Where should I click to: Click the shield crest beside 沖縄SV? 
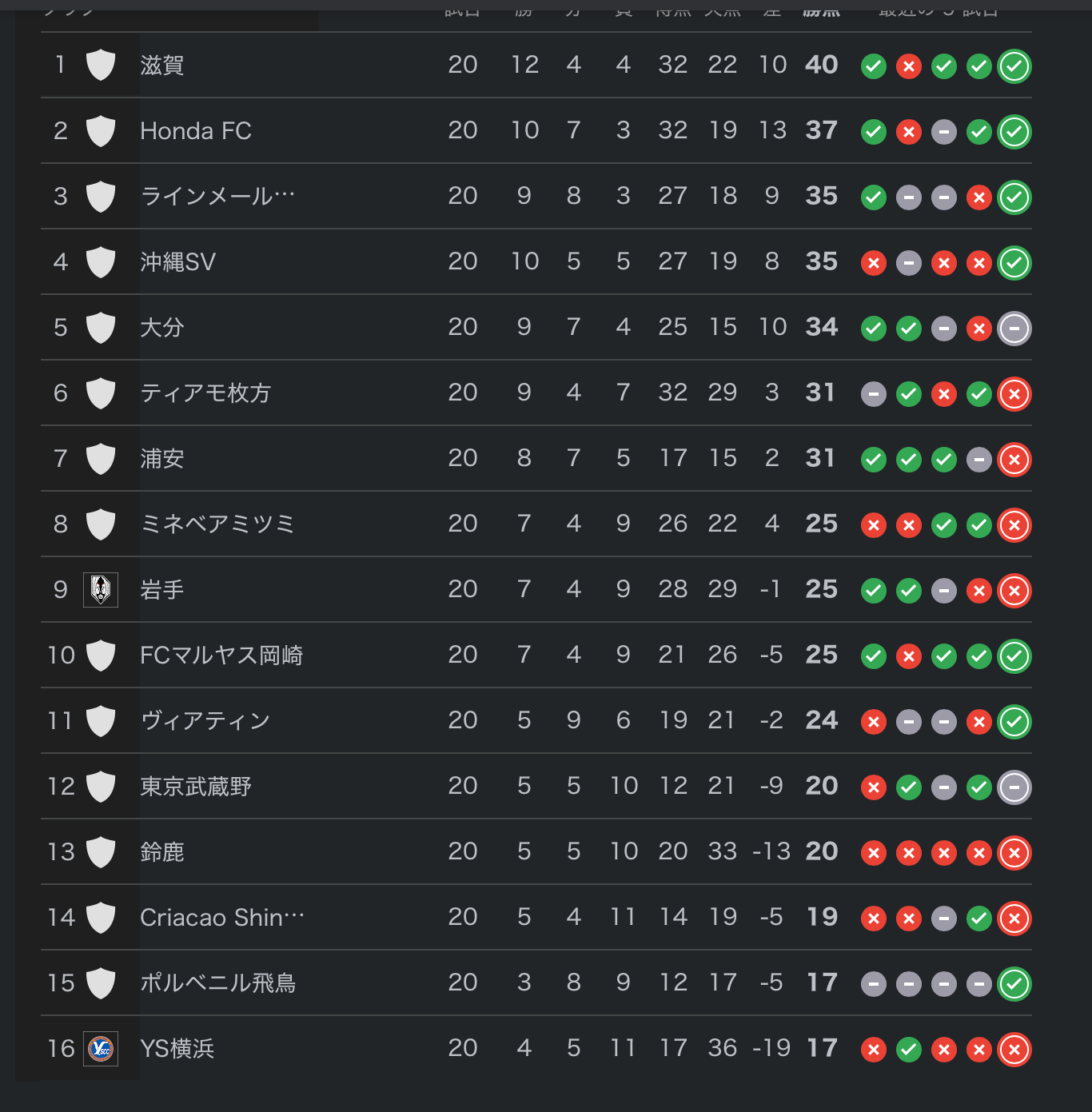click(x=101, y=262)
